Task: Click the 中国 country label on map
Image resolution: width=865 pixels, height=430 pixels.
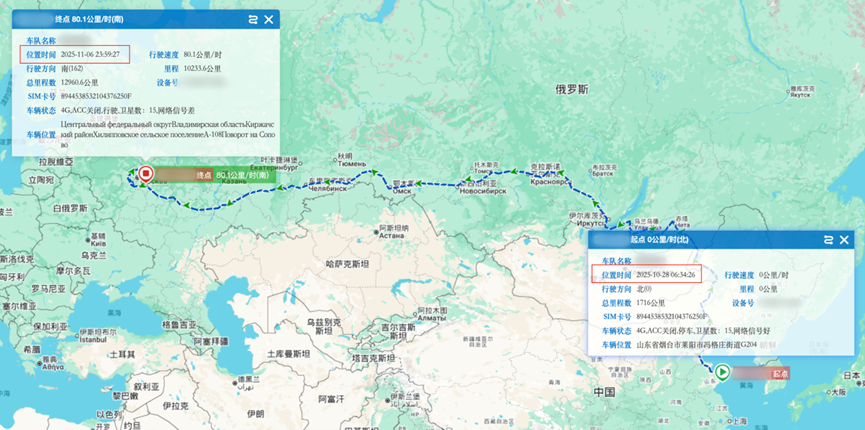Action: [602, 392]
